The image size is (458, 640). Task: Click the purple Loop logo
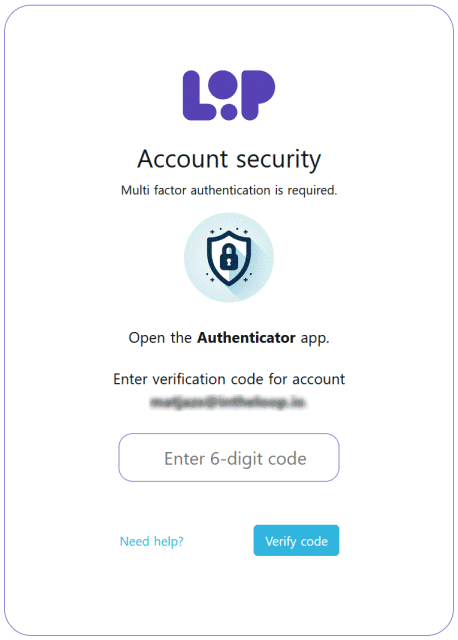229,95
